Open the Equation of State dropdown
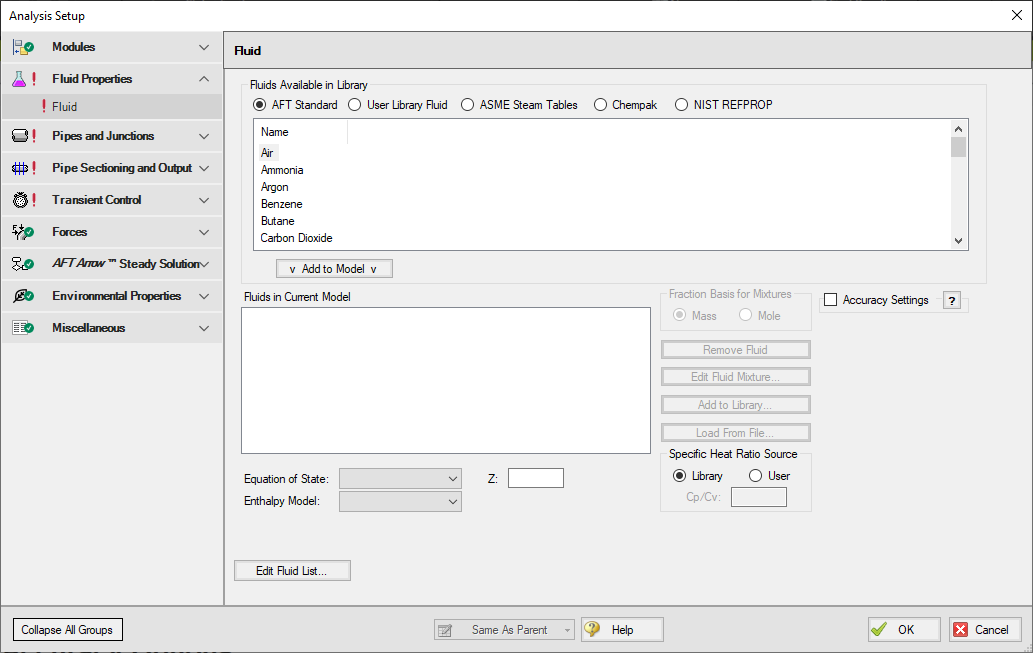This screenshot has height=653, width=1033. pyautogui.click(x=400, y=479)
